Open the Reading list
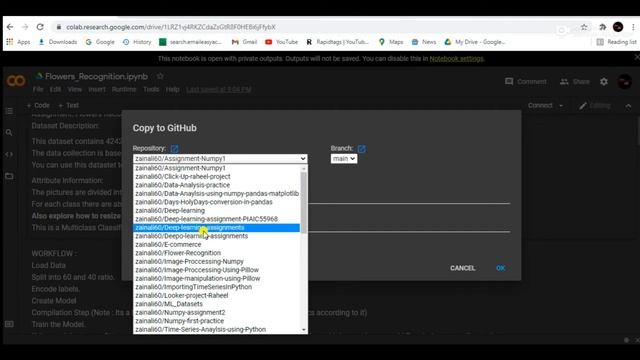The image size is (640, 360). [616, 42]
